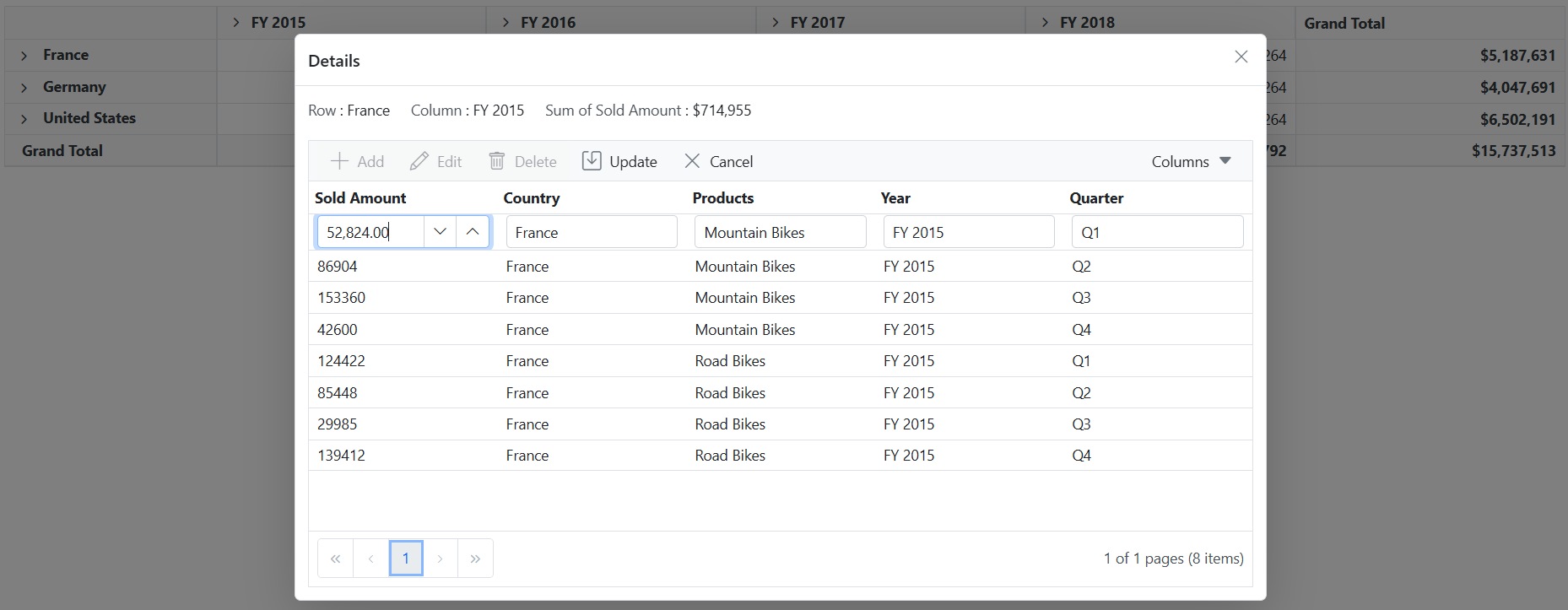
Task: Click the Year edit field
Action: click(969, 232)
